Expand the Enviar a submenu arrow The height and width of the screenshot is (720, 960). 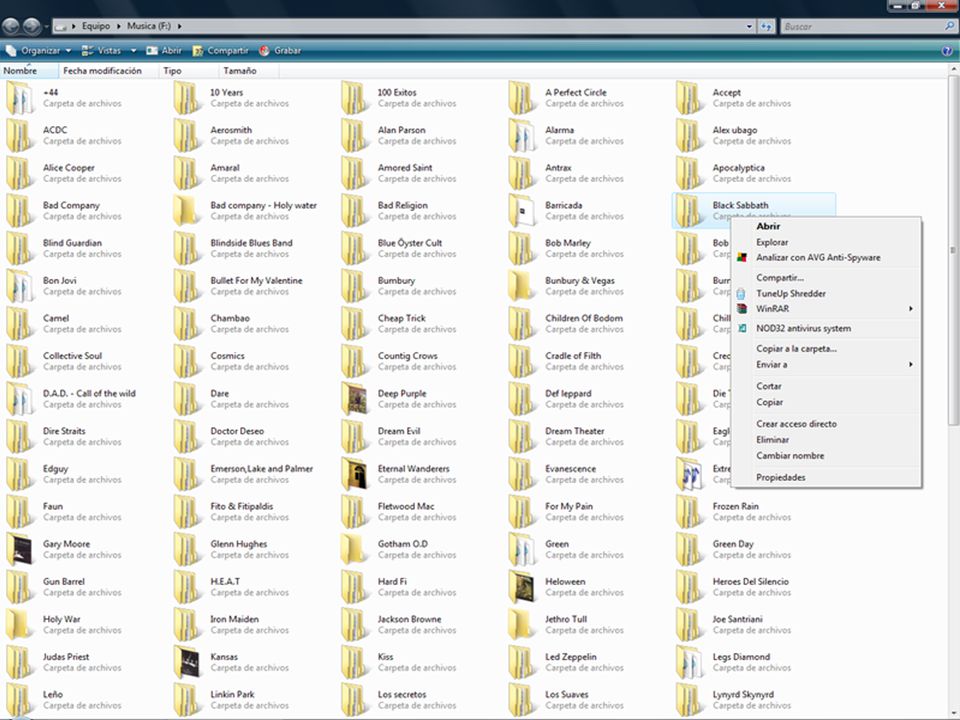(910, 365)
